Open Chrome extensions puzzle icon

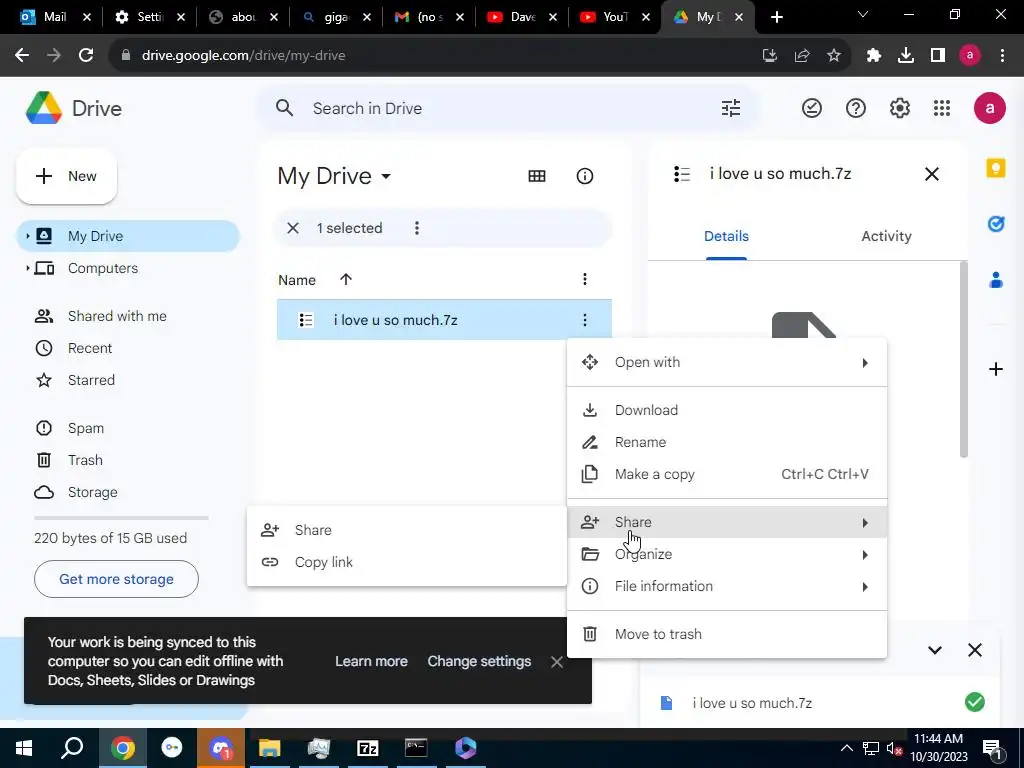click(x=874, y=56)
